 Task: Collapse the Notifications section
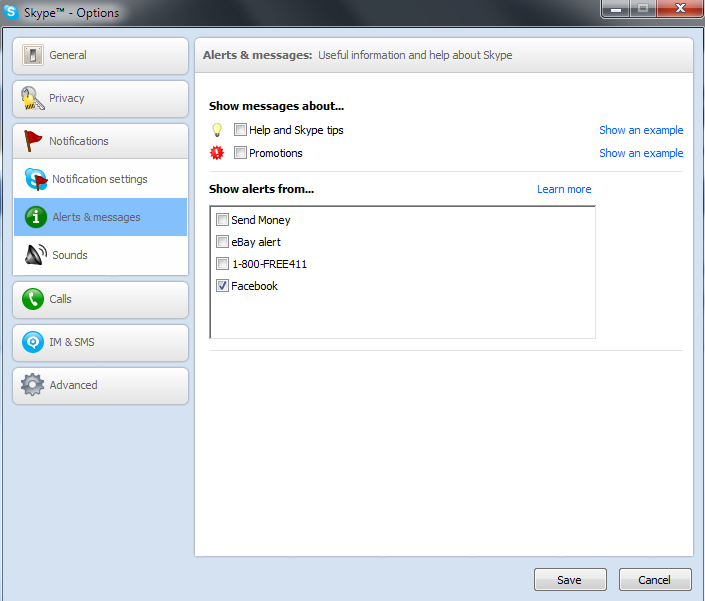tap(100, 141)
